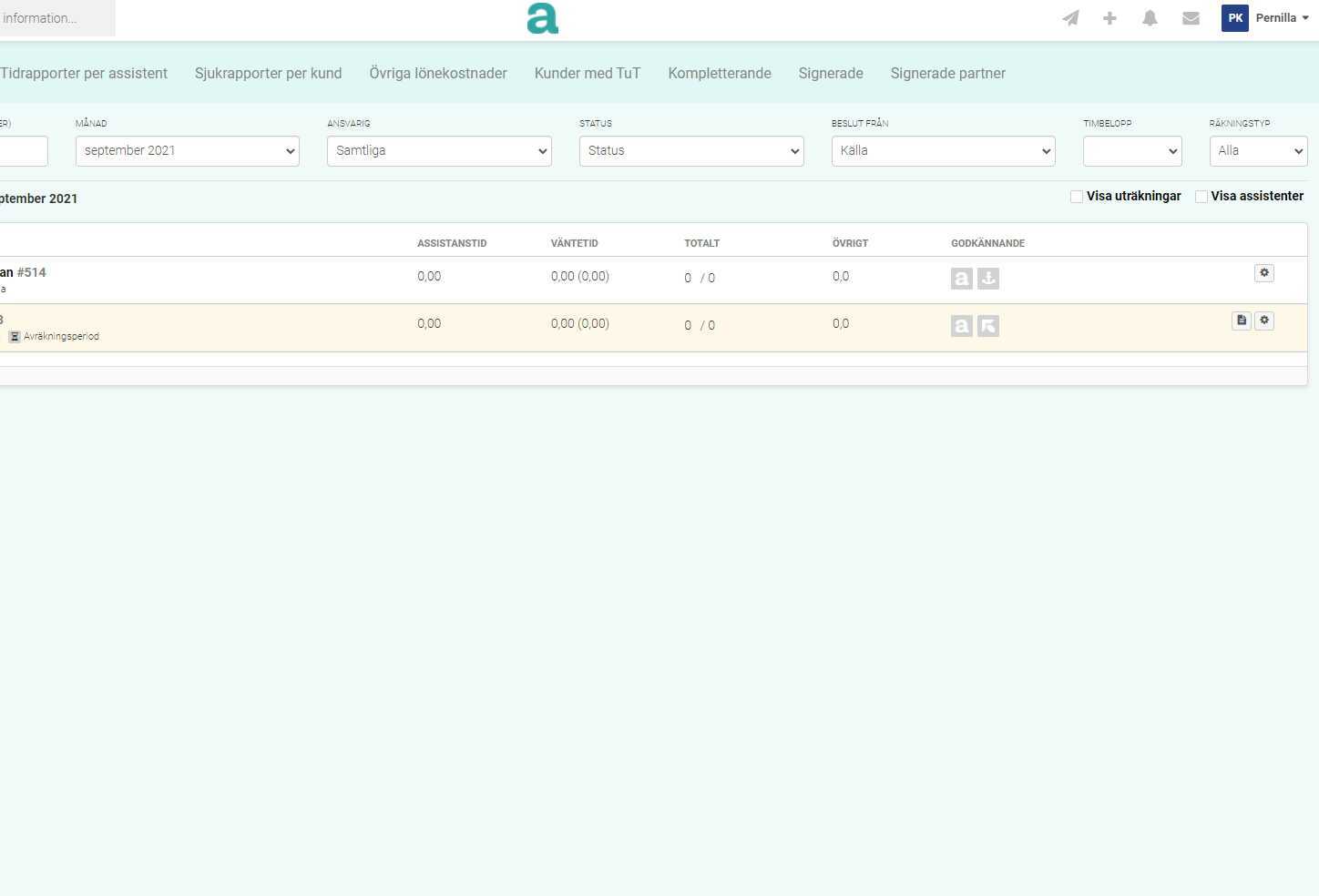Click the search information input field
Image resolution: width=1319 pixels, height=896 pixels.
point(55,18)
